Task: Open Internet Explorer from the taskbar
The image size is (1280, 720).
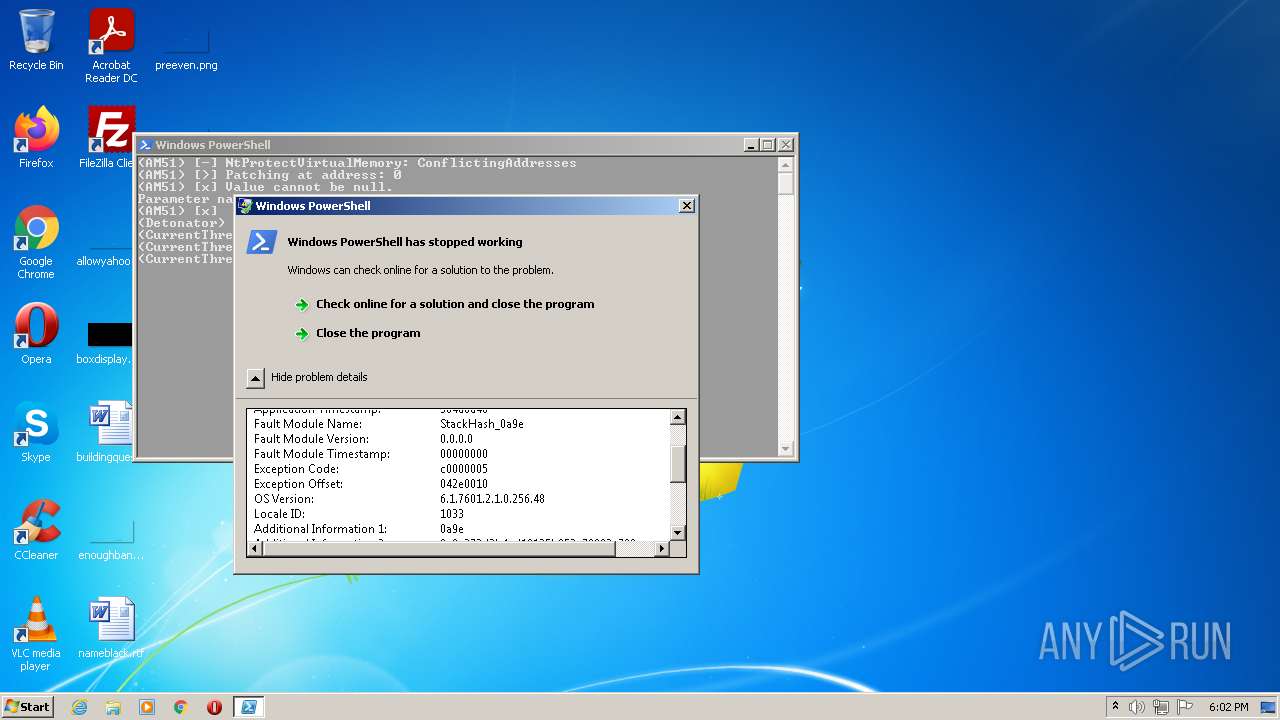Action: 79,707
